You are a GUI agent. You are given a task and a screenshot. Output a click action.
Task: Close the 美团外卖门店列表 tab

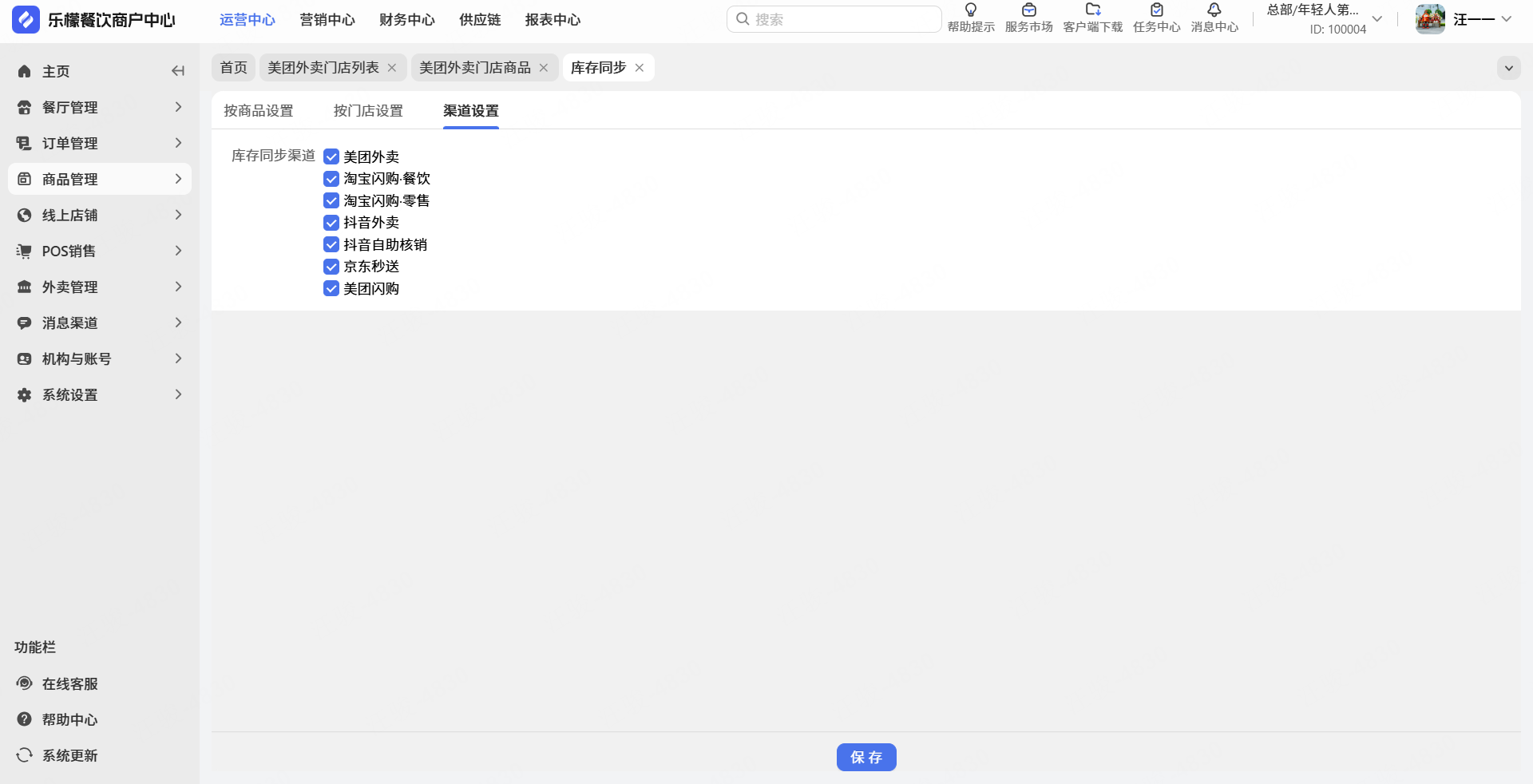[x=392, y=68]
